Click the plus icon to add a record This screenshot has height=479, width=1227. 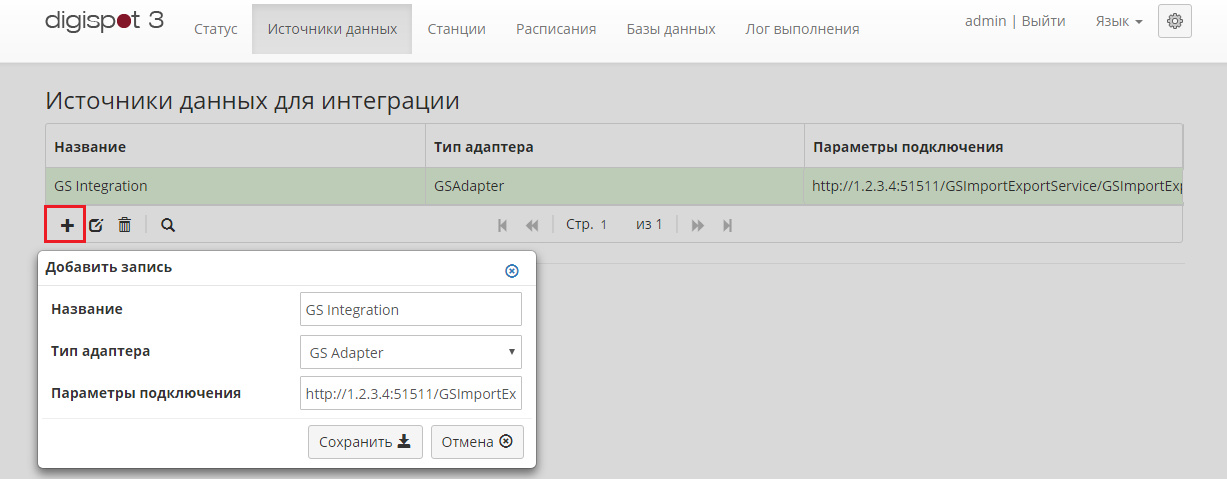67,225
